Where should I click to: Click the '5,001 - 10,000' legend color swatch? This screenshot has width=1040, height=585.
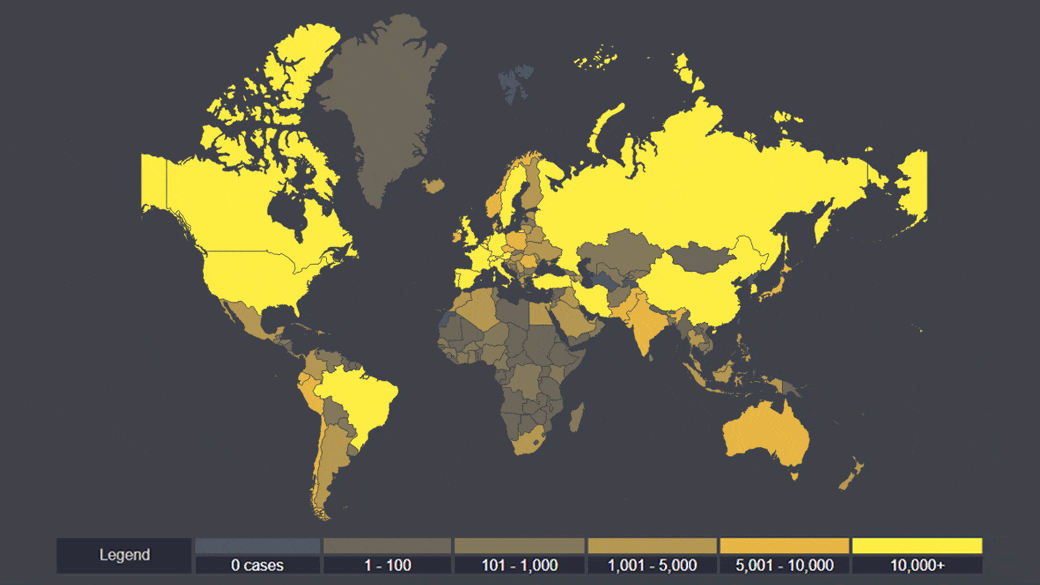point(785,546)
